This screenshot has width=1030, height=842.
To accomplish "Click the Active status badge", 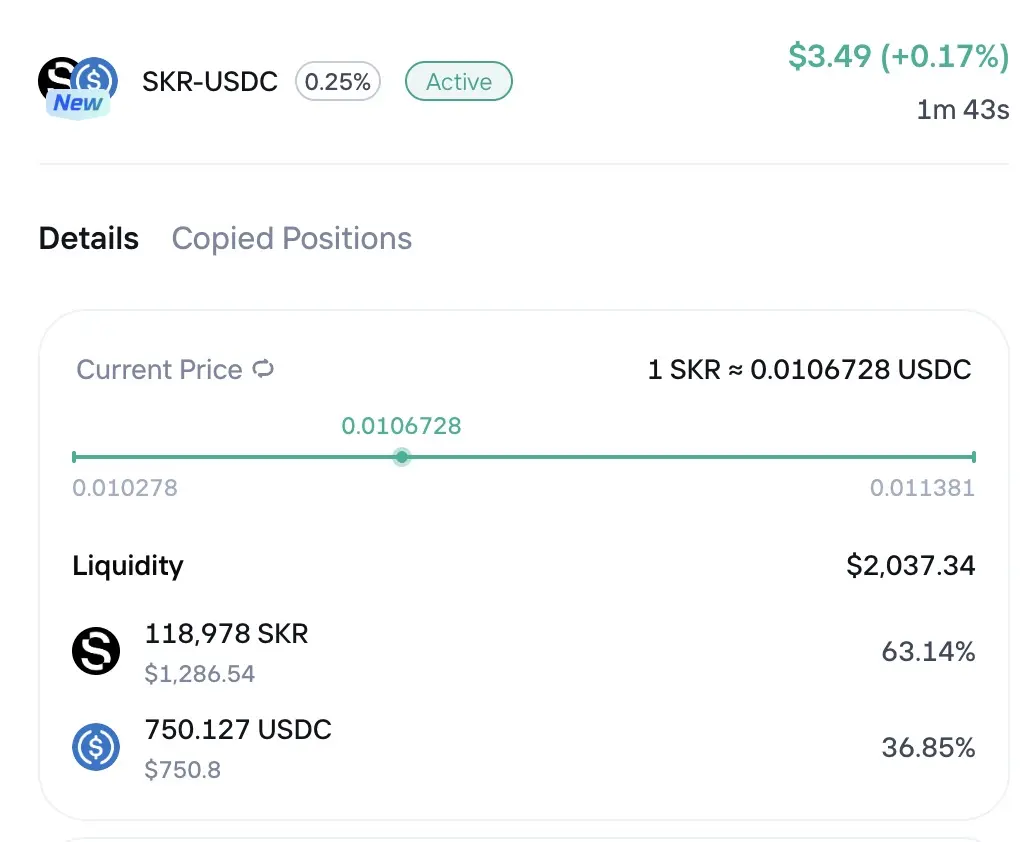I will coord(459,82).
